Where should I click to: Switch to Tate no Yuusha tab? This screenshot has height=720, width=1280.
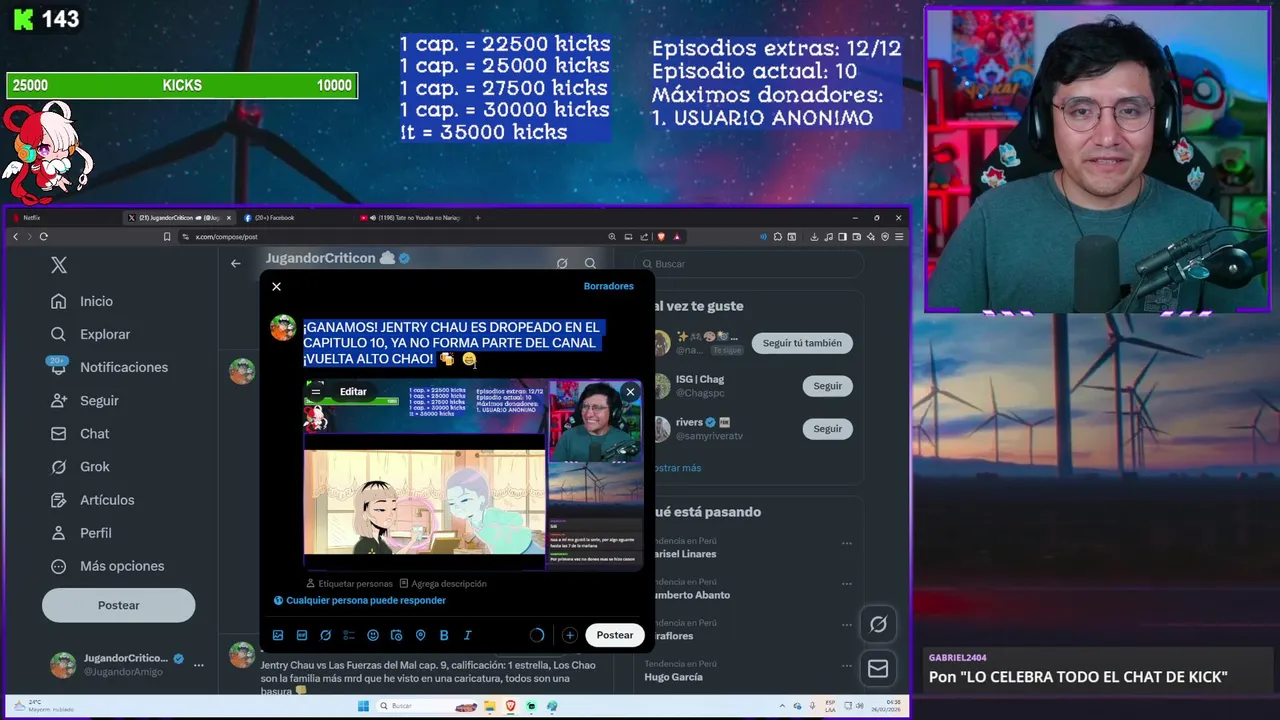410,217
